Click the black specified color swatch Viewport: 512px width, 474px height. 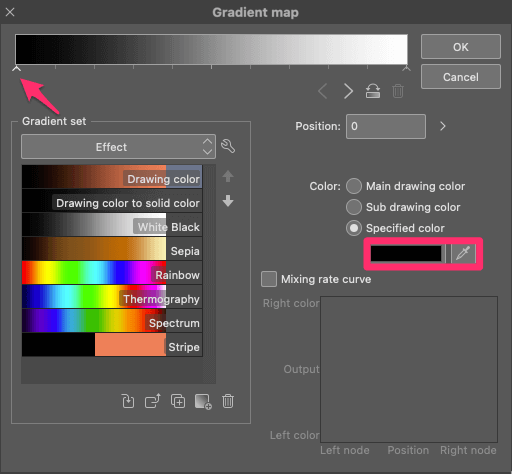tap(406, 253)
